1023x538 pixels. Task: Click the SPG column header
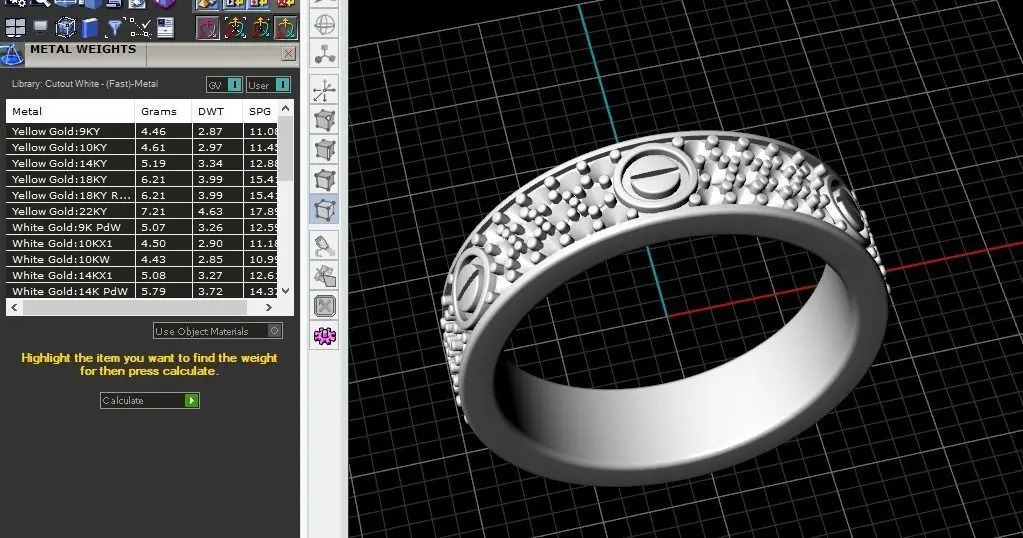pos(260,112)
